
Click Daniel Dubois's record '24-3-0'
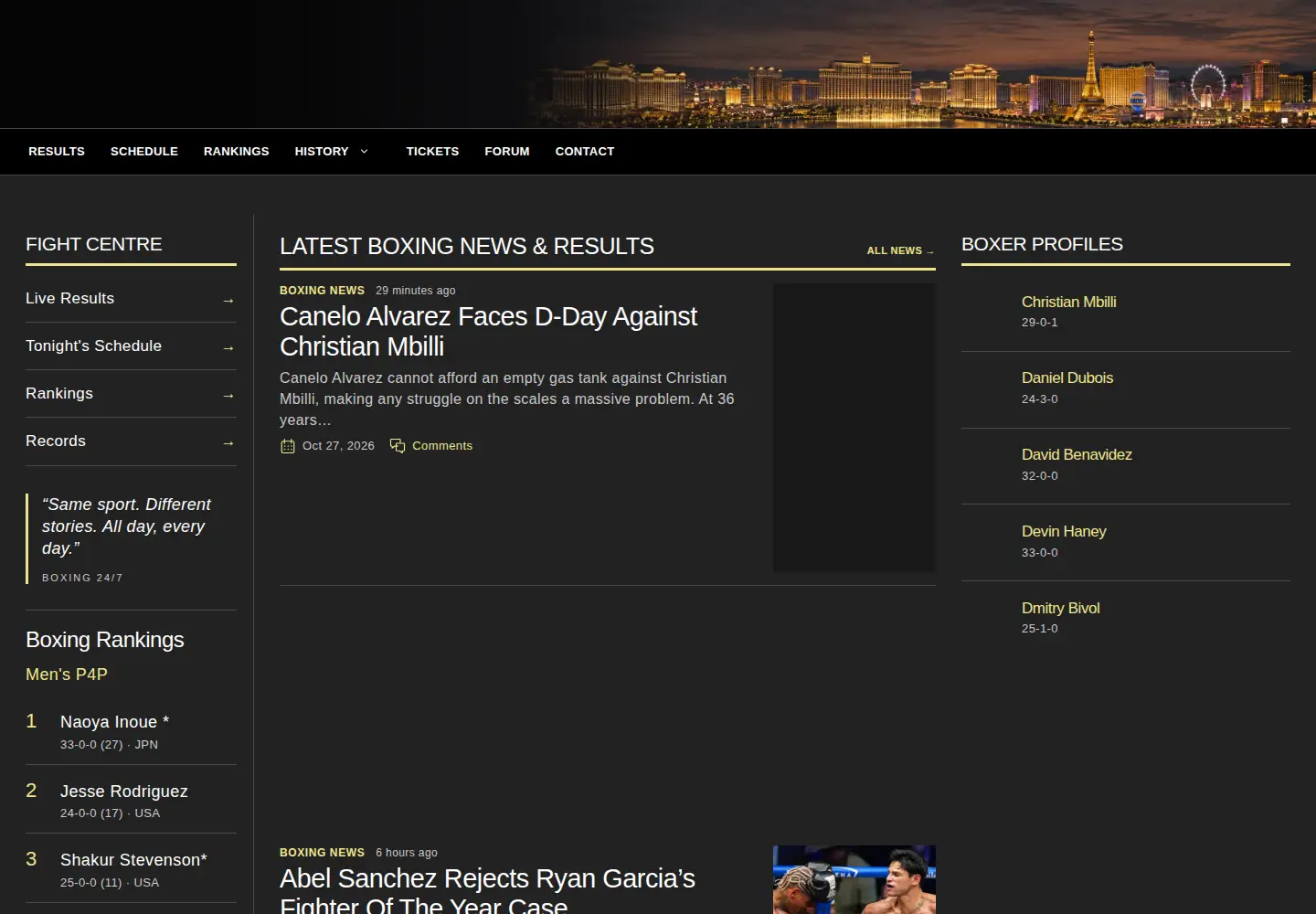tap(1040, 399)
